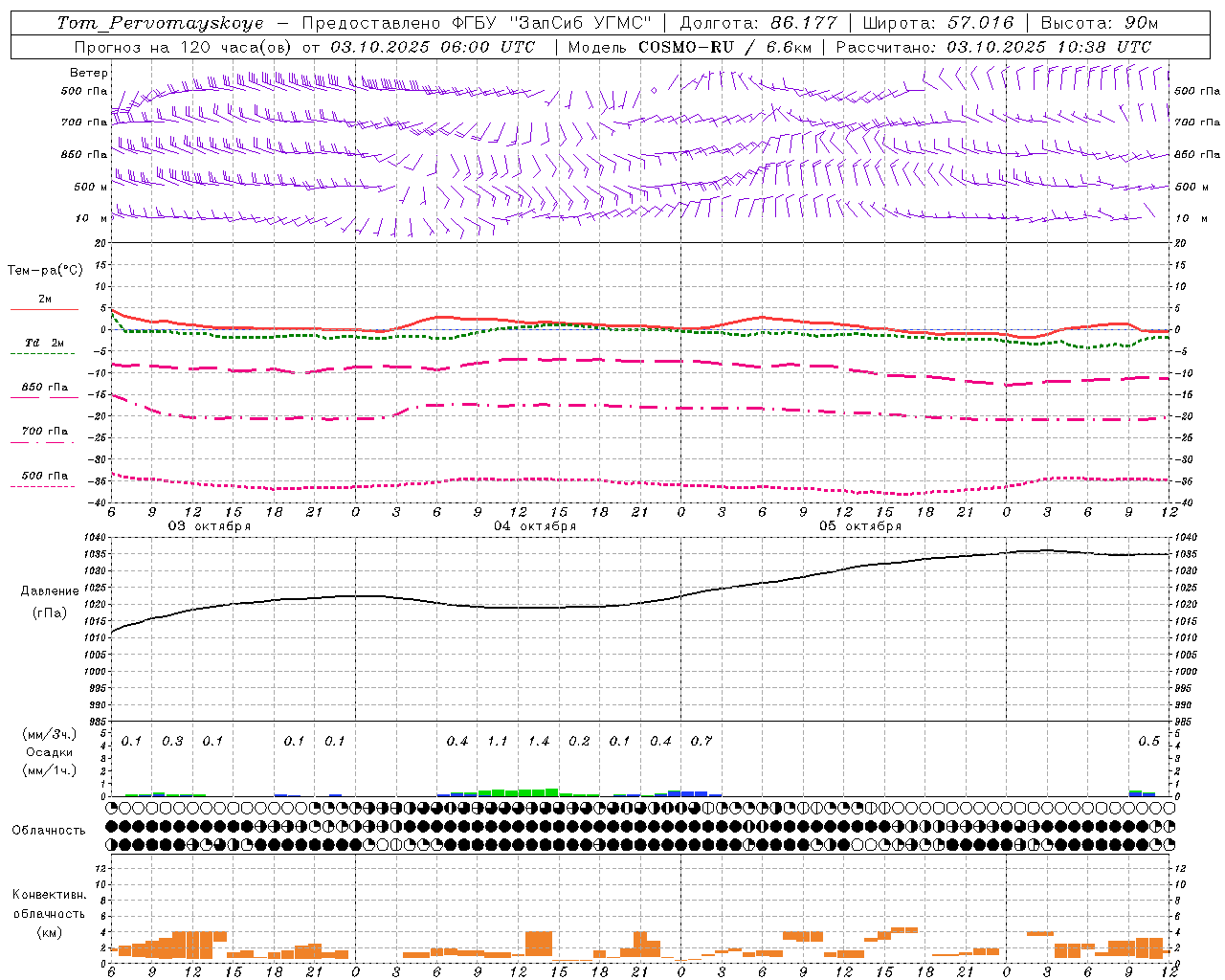Click the 850 гПа temperature legend entry
Image resolution: width=1225 pixels, height=980 pixels.
(45, 388)
